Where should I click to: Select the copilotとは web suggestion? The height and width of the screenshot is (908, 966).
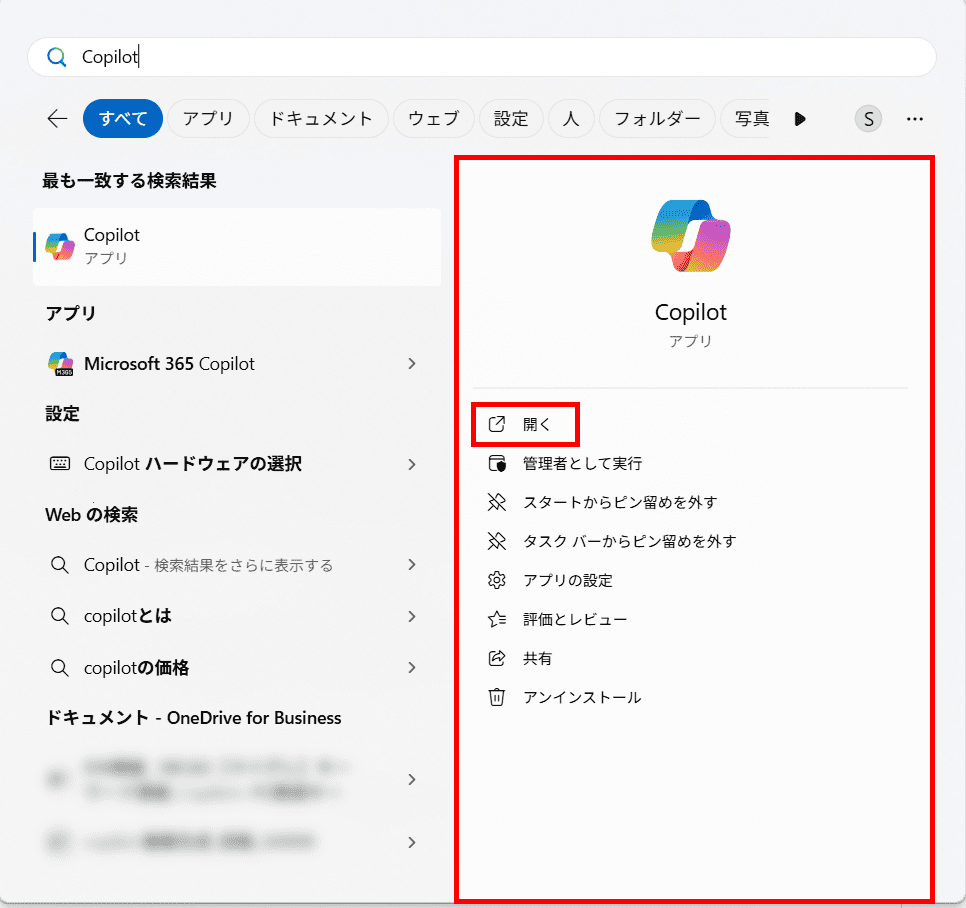tap(237, 617)
